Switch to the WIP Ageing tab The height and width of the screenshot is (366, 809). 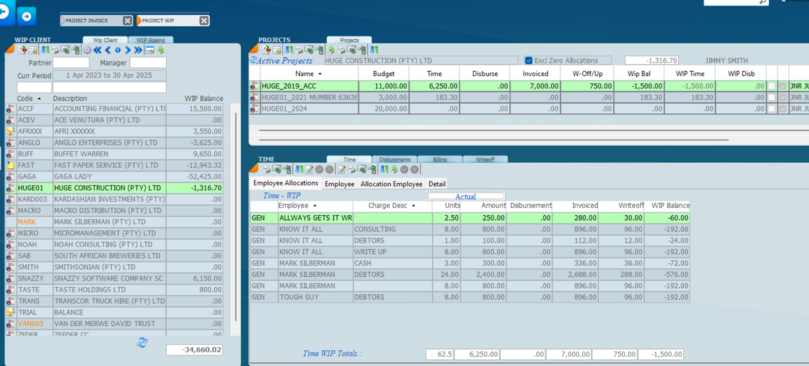[x=151, y=40]
